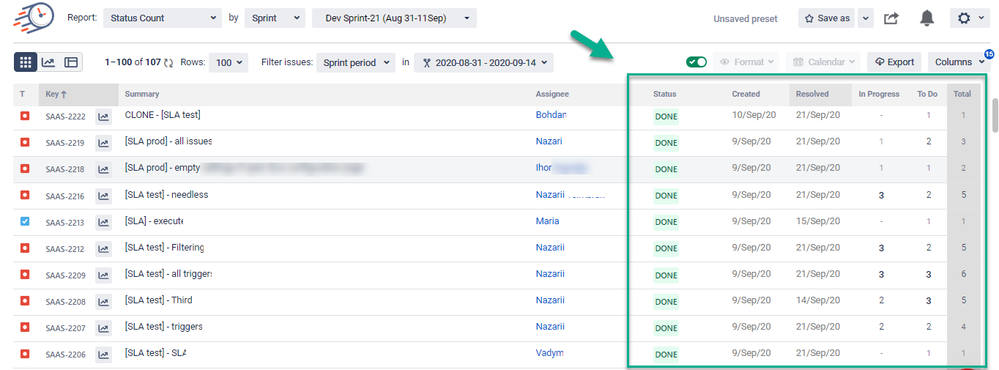Viewport: 999px width, 370px height.
Task: Click Summary column header
Action: [x=141, y=94]
